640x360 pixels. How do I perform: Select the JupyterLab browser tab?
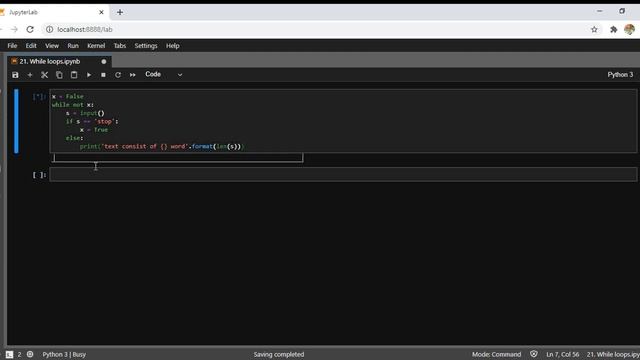click(53, 12)
